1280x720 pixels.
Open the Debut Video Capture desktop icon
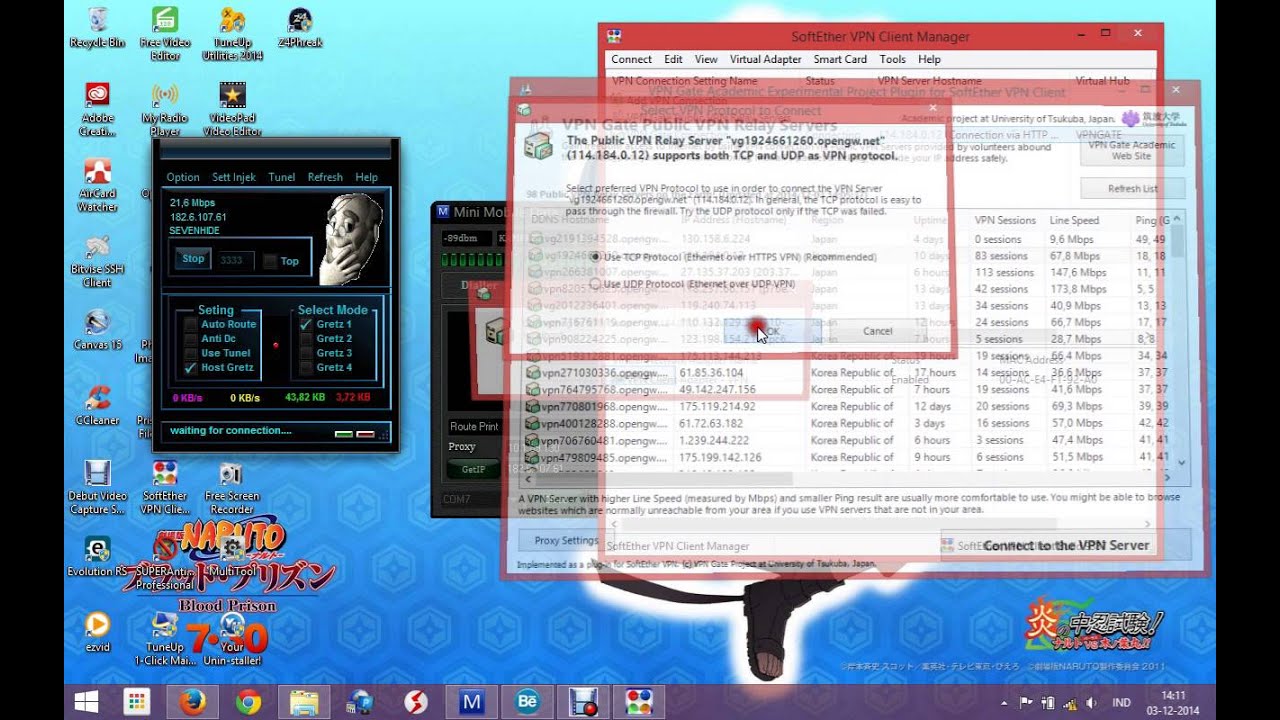tap(97, 487)
